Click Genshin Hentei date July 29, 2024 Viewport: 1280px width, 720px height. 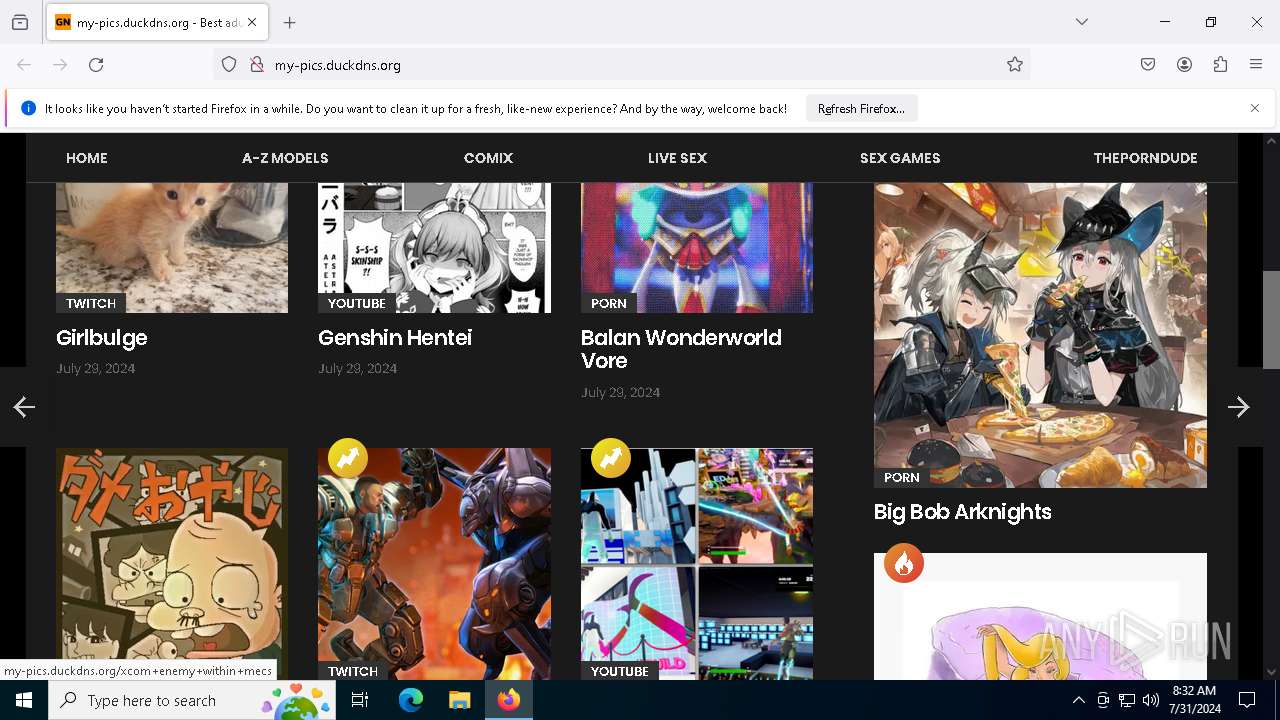click(358, 369)
